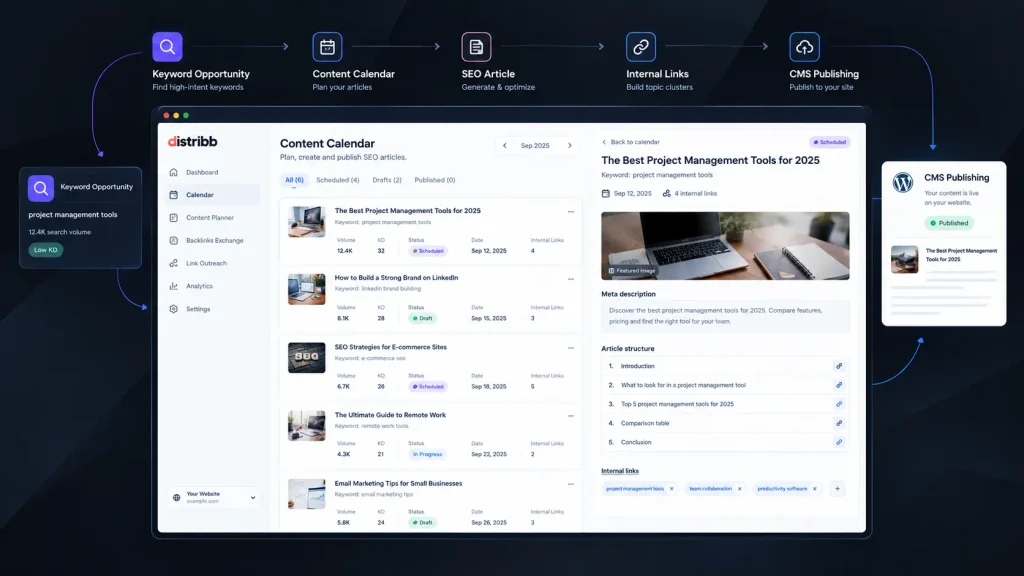1024x576 pixels.
Task: Click the Featured Image label on photo
Action: [632, 270]
